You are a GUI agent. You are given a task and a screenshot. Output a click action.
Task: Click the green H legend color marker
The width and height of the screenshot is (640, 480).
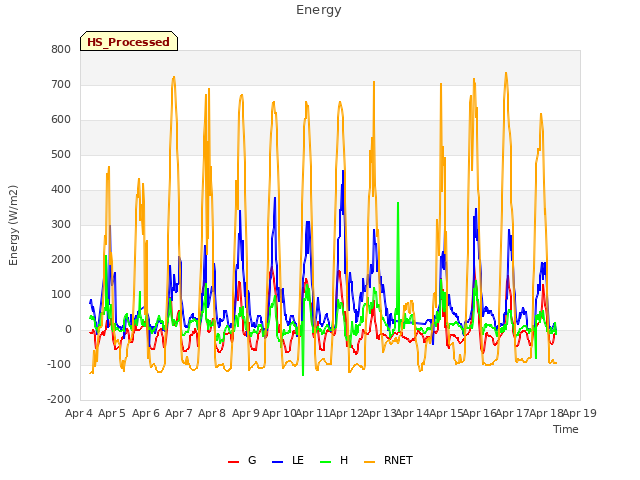click(x=325, y=462)
